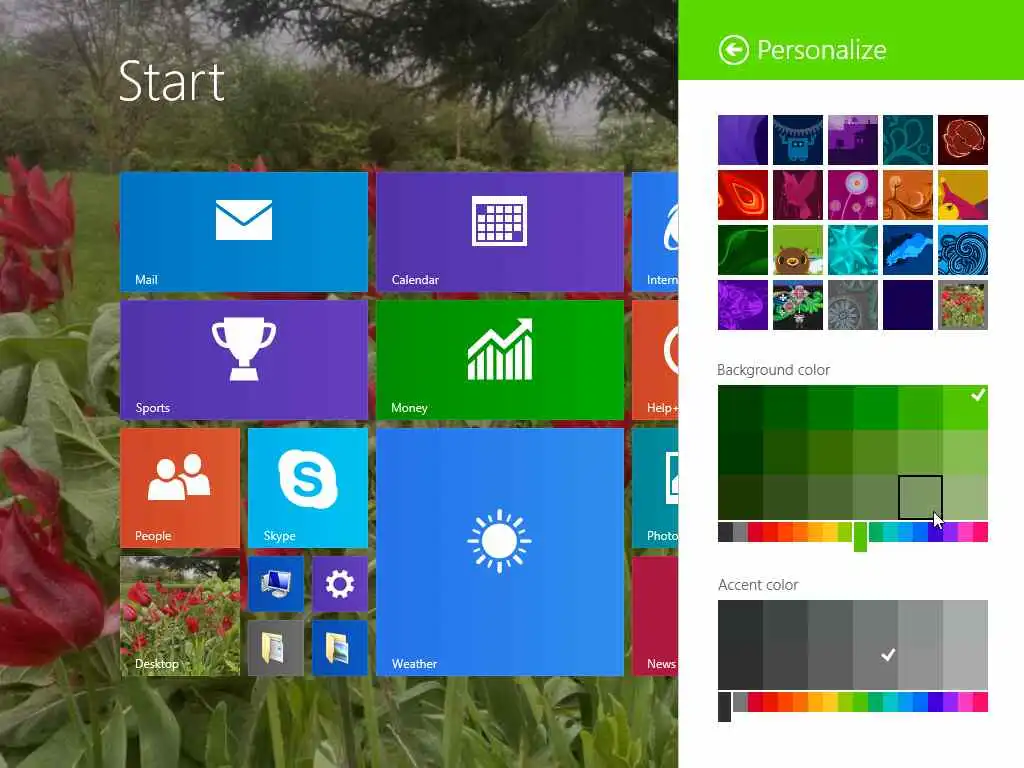1024x768 pixels.
Task: Select the brown owl background pattern
Action: click(x=797, y=249)
